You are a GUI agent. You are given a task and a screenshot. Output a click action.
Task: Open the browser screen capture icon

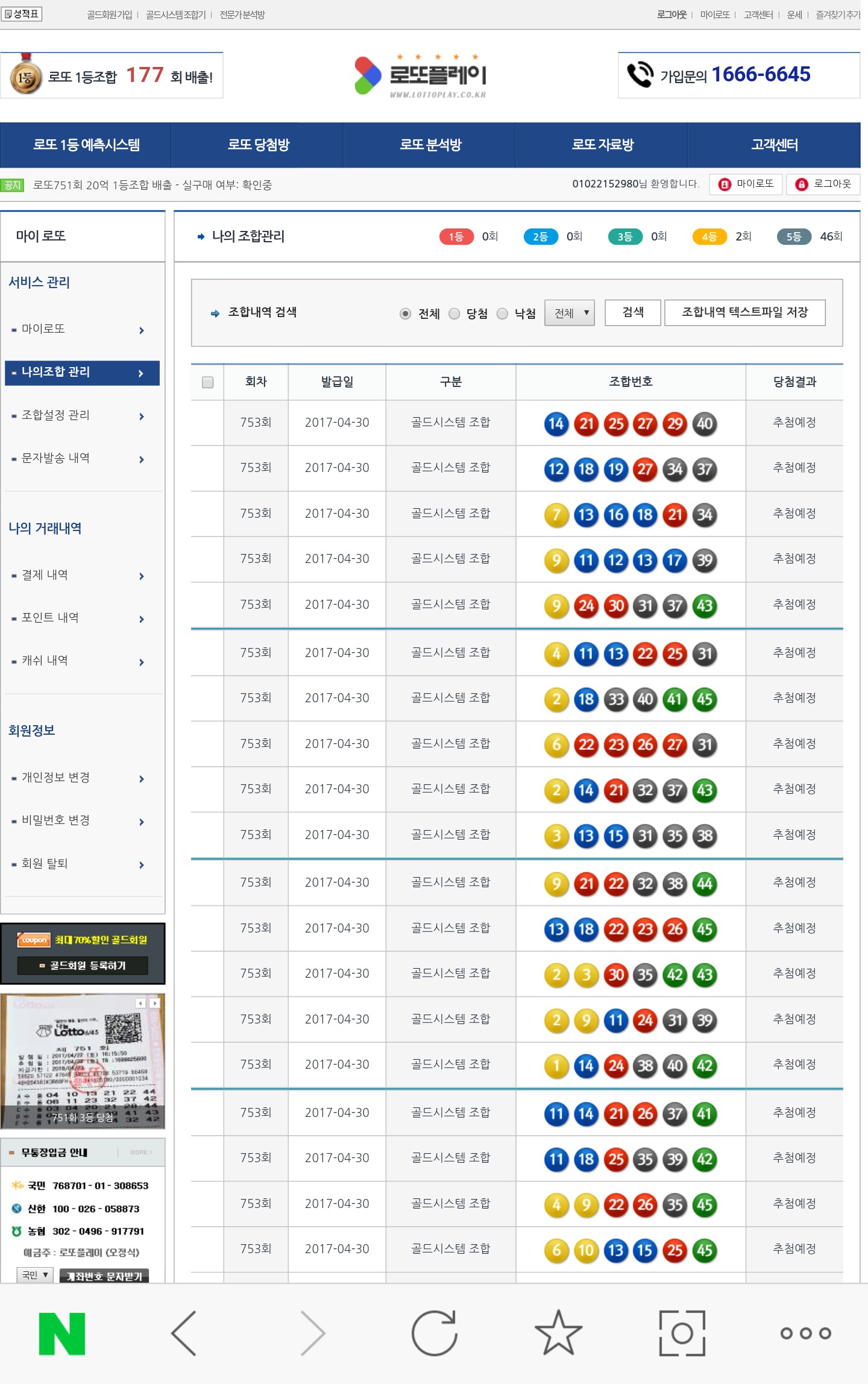click(682, 1333)
